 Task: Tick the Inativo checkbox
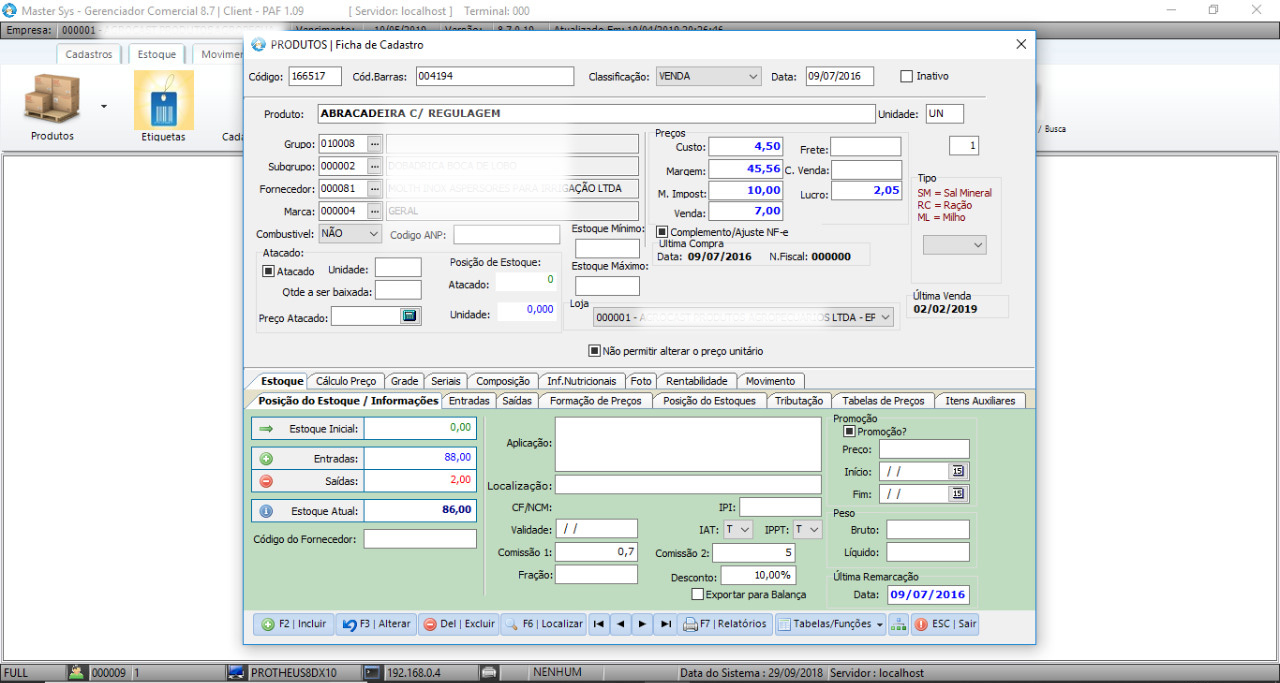pyautogui.click(x=907, y=76)
